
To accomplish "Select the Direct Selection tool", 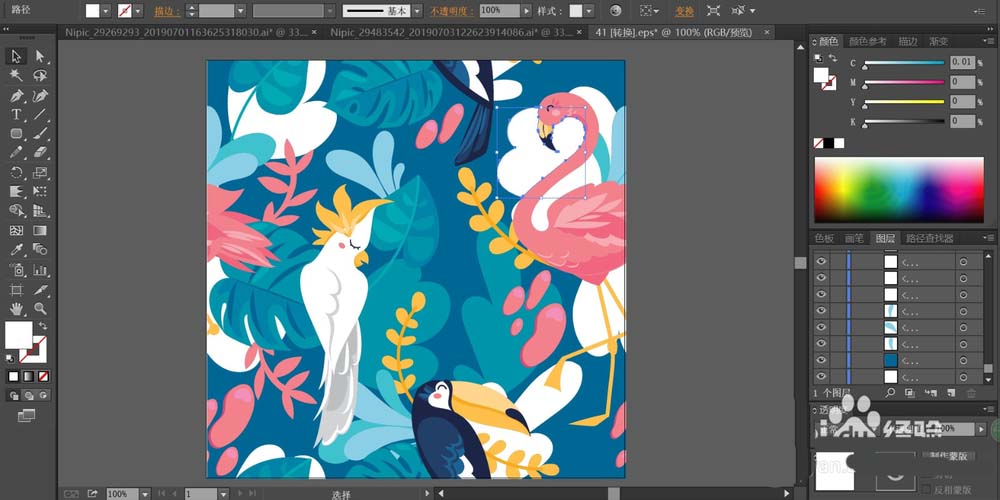I will (40, 56).
